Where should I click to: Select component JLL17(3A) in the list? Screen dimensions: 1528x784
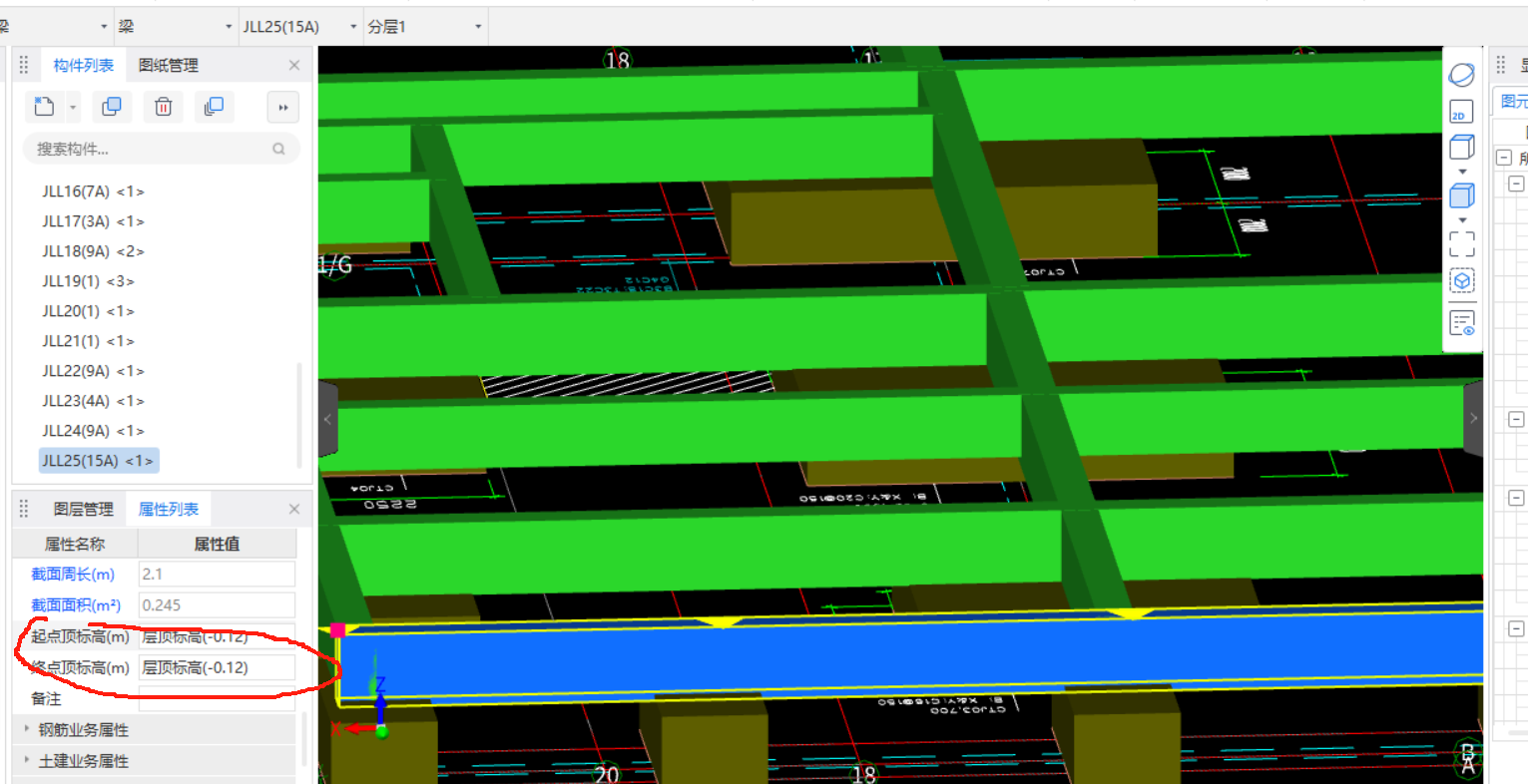point(93,221)
